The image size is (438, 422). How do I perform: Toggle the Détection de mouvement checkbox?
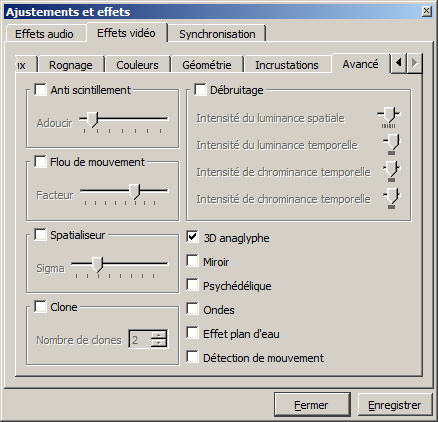(192, 357)
